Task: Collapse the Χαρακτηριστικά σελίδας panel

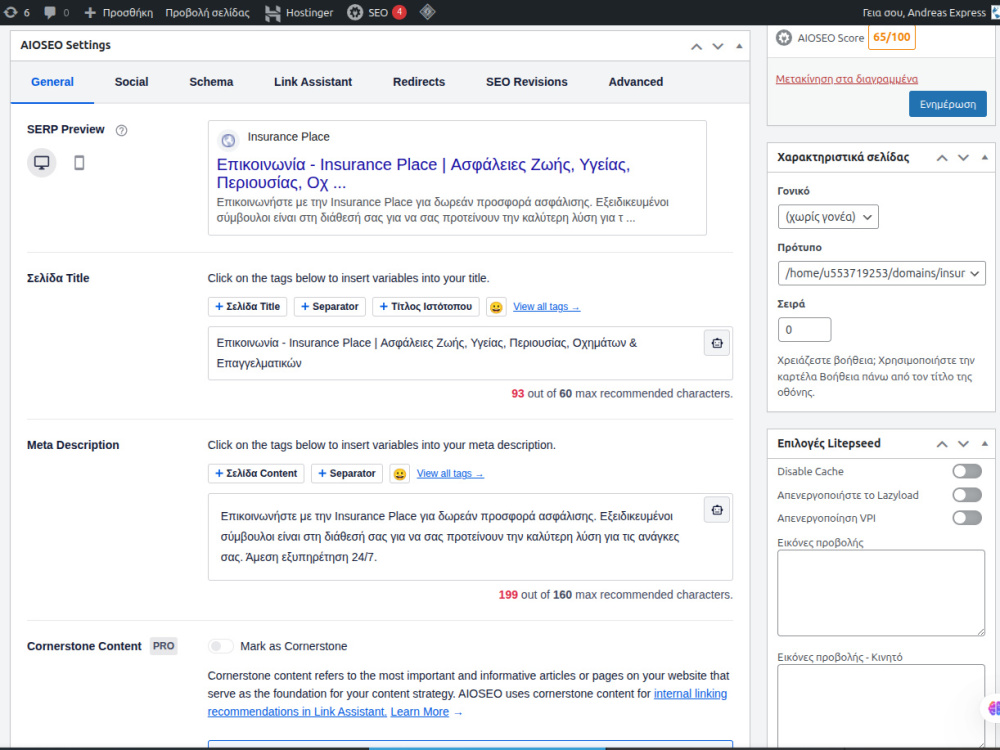Action: click(x=985, y=158)
